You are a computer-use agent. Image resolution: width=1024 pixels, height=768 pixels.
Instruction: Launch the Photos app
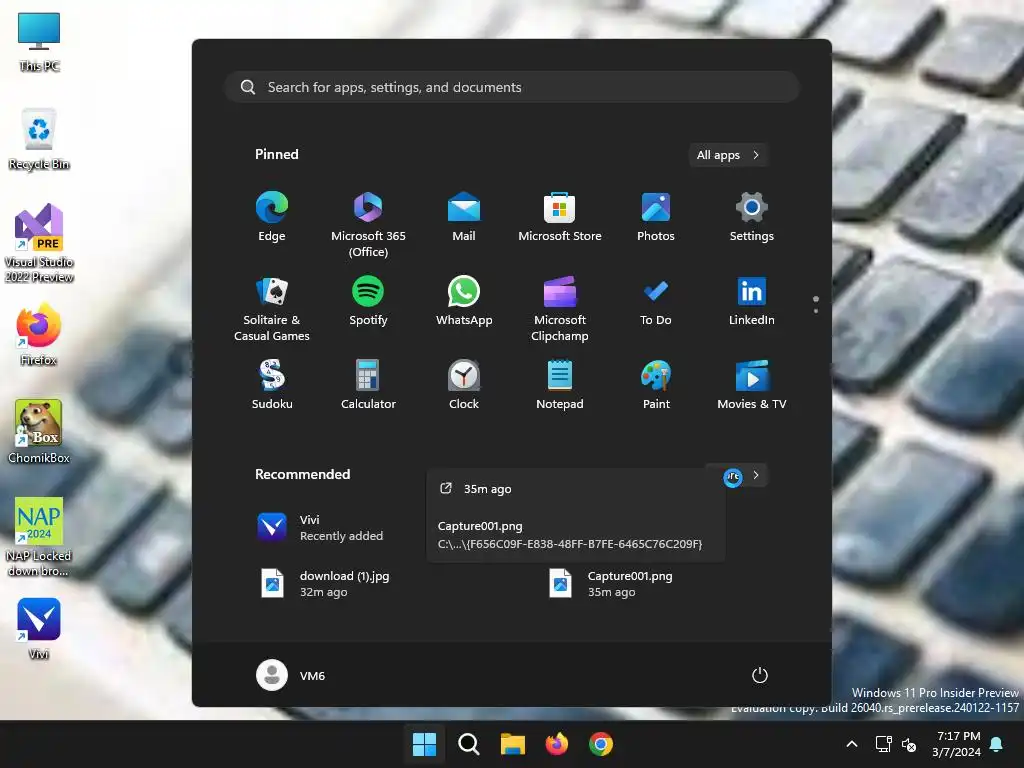[656, 217]
